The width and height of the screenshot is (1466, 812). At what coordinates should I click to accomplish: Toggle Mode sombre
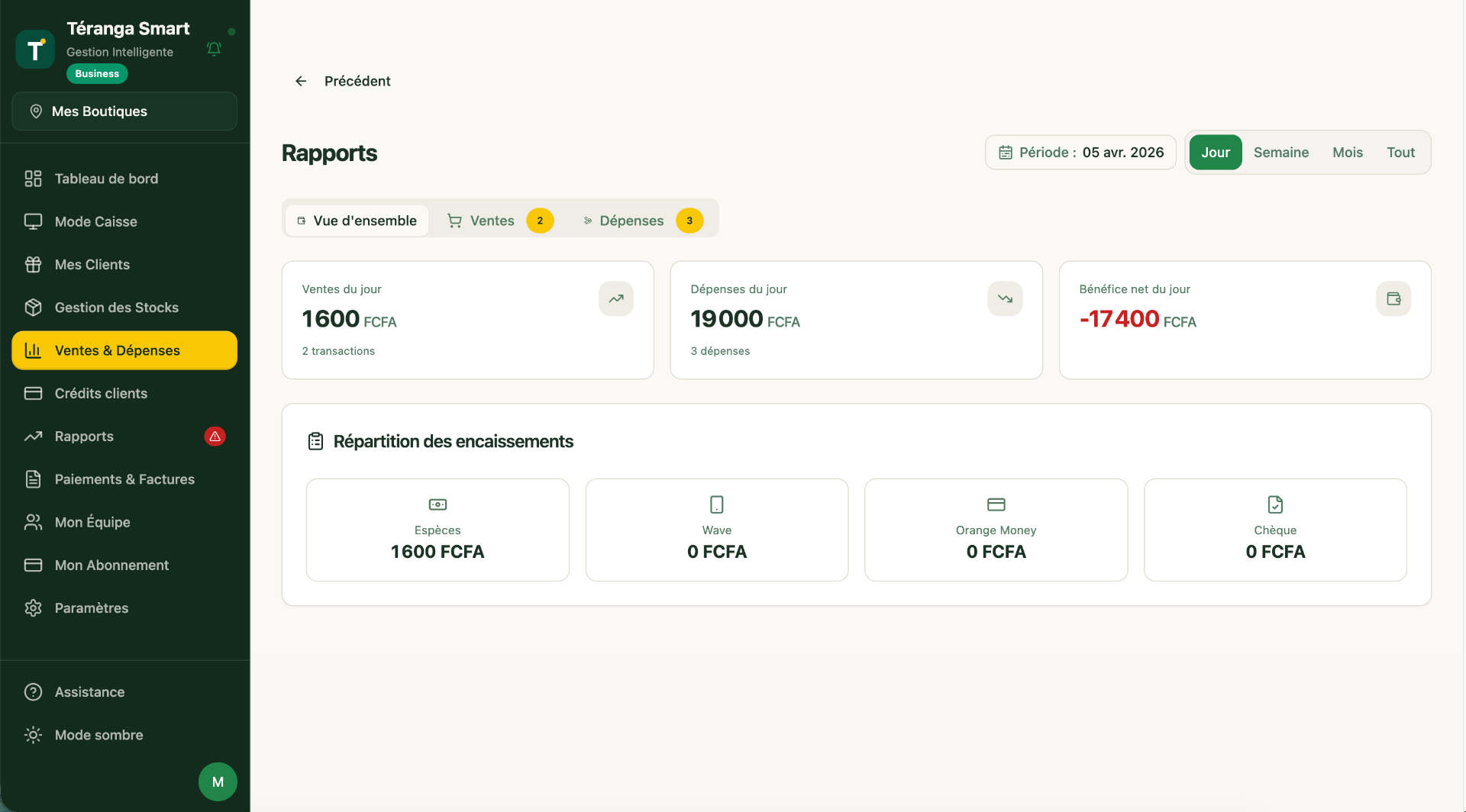tap(124, 735)
